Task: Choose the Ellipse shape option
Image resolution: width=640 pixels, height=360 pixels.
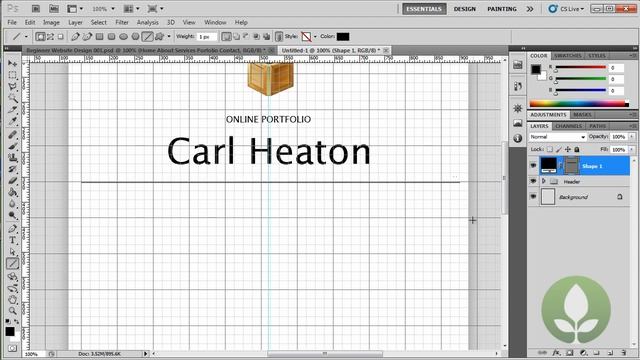Action: pyautogui.click(x=123, y=37)
